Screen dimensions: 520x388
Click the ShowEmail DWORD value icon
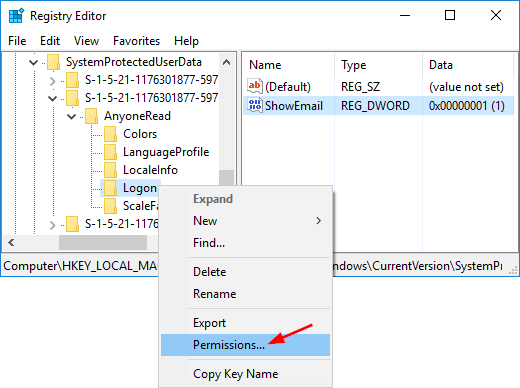(255, 105)
